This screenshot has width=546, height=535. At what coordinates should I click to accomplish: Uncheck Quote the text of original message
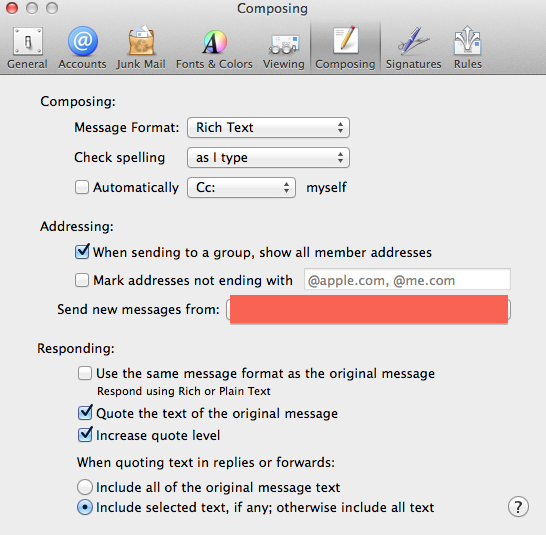click(85, 413)
